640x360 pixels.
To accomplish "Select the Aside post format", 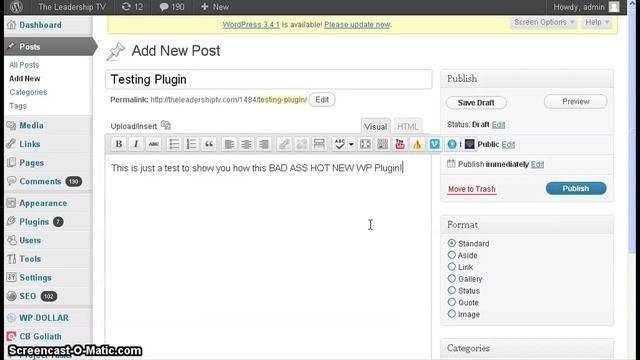I will point(451,255).
